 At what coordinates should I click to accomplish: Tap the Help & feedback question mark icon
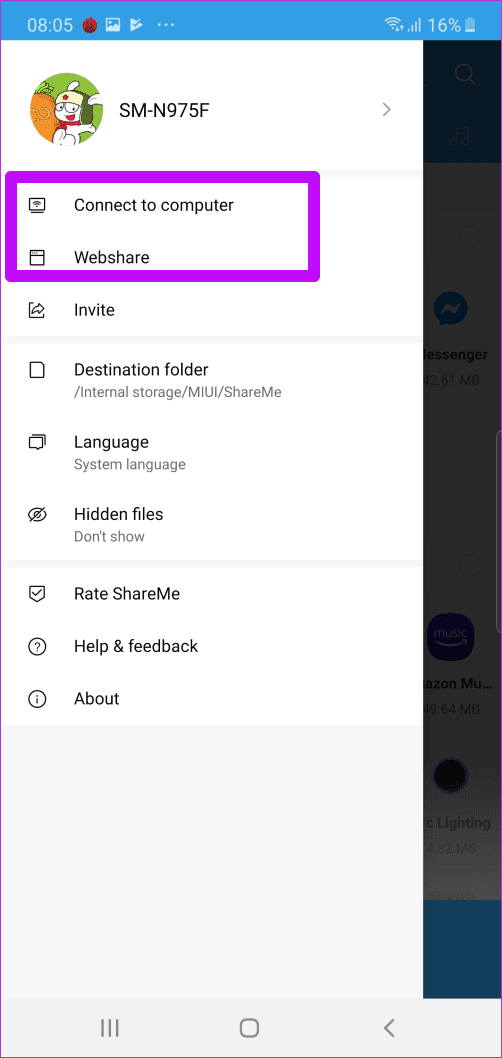click(37, 646)
